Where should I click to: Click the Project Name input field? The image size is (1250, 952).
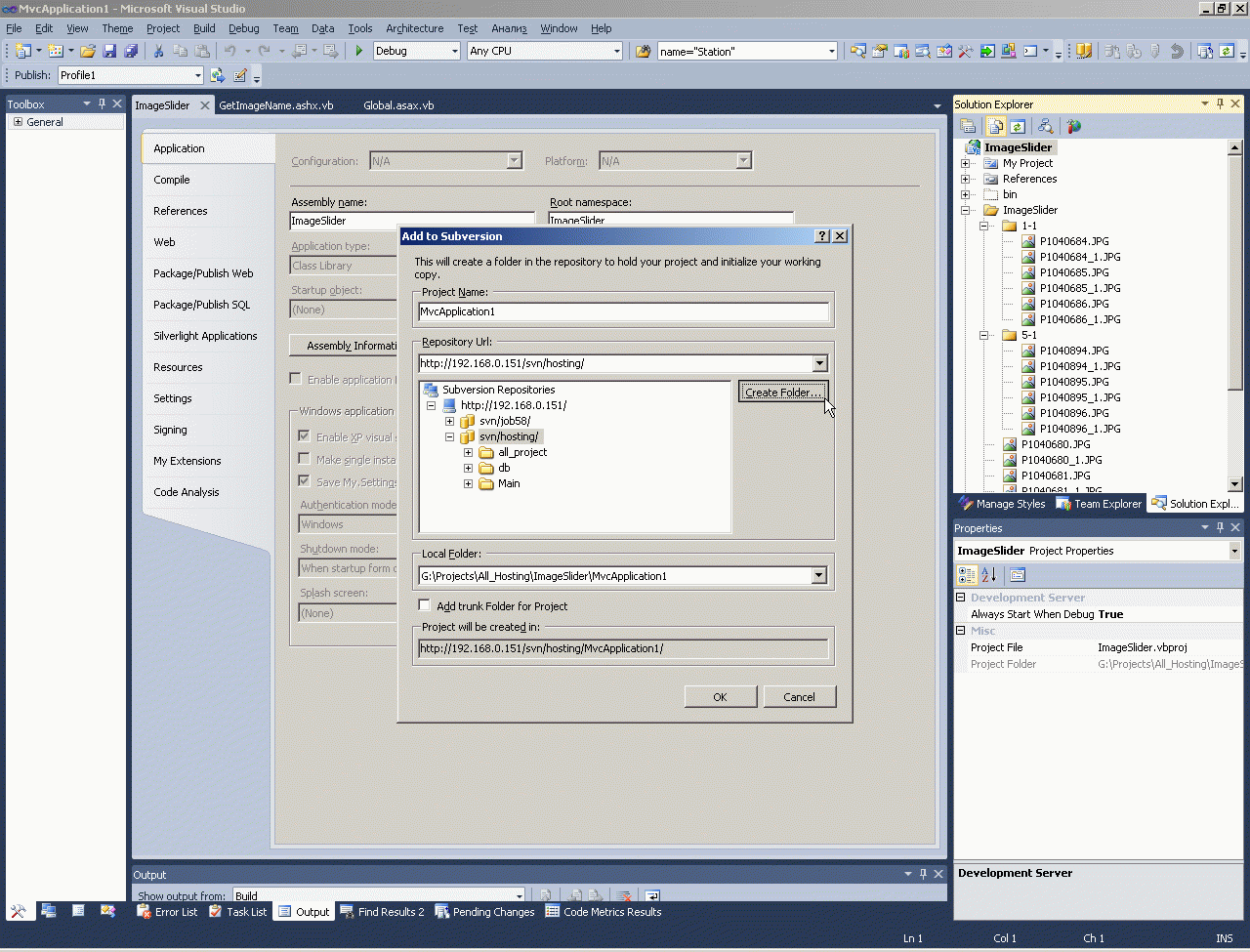[x=623, y=312]
